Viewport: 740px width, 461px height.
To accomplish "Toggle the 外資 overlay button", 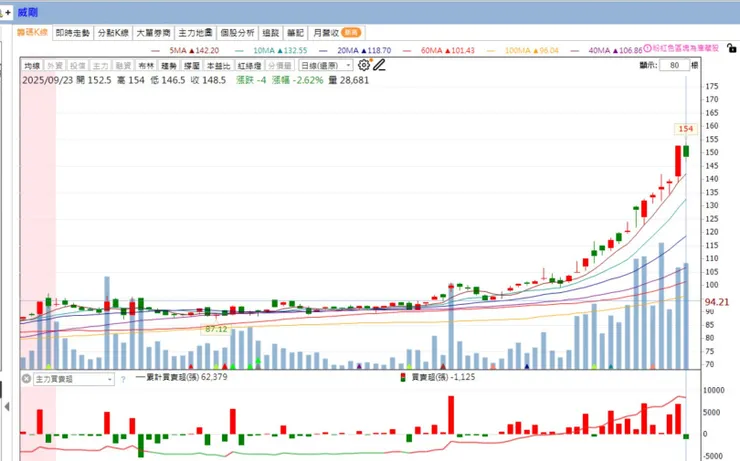I will tap(55, 65).
